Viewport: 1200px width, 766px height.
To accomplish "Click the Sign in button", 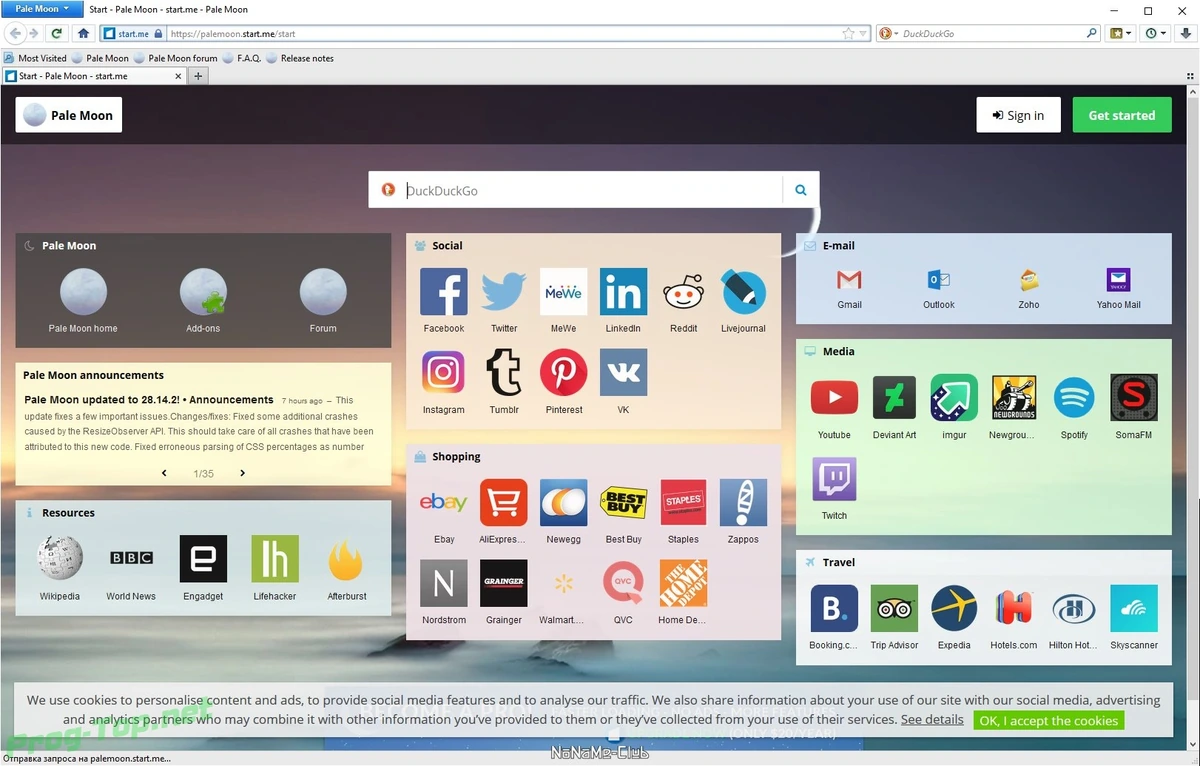I will (1018, 115).
